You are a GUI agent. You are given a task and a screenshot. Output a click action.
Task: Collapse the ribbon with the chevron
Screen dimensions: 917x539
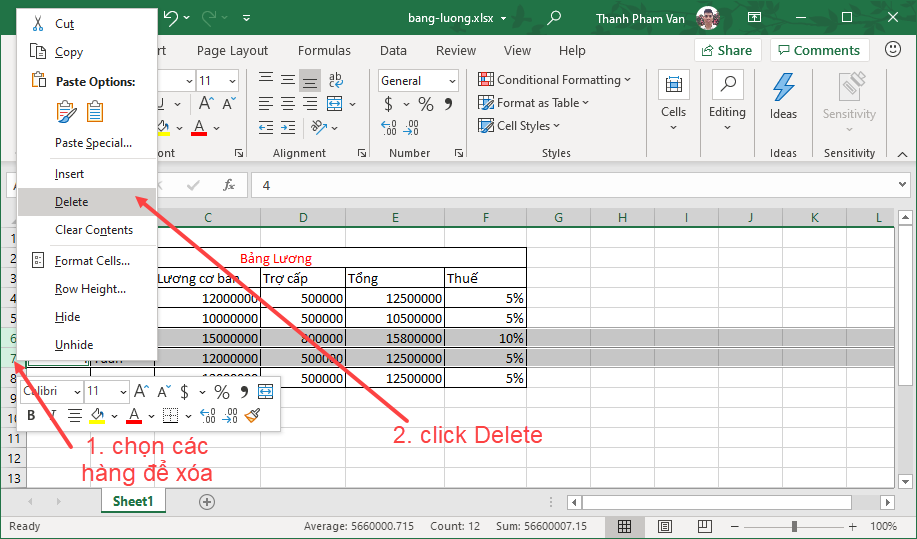click(x=902, y=154)
